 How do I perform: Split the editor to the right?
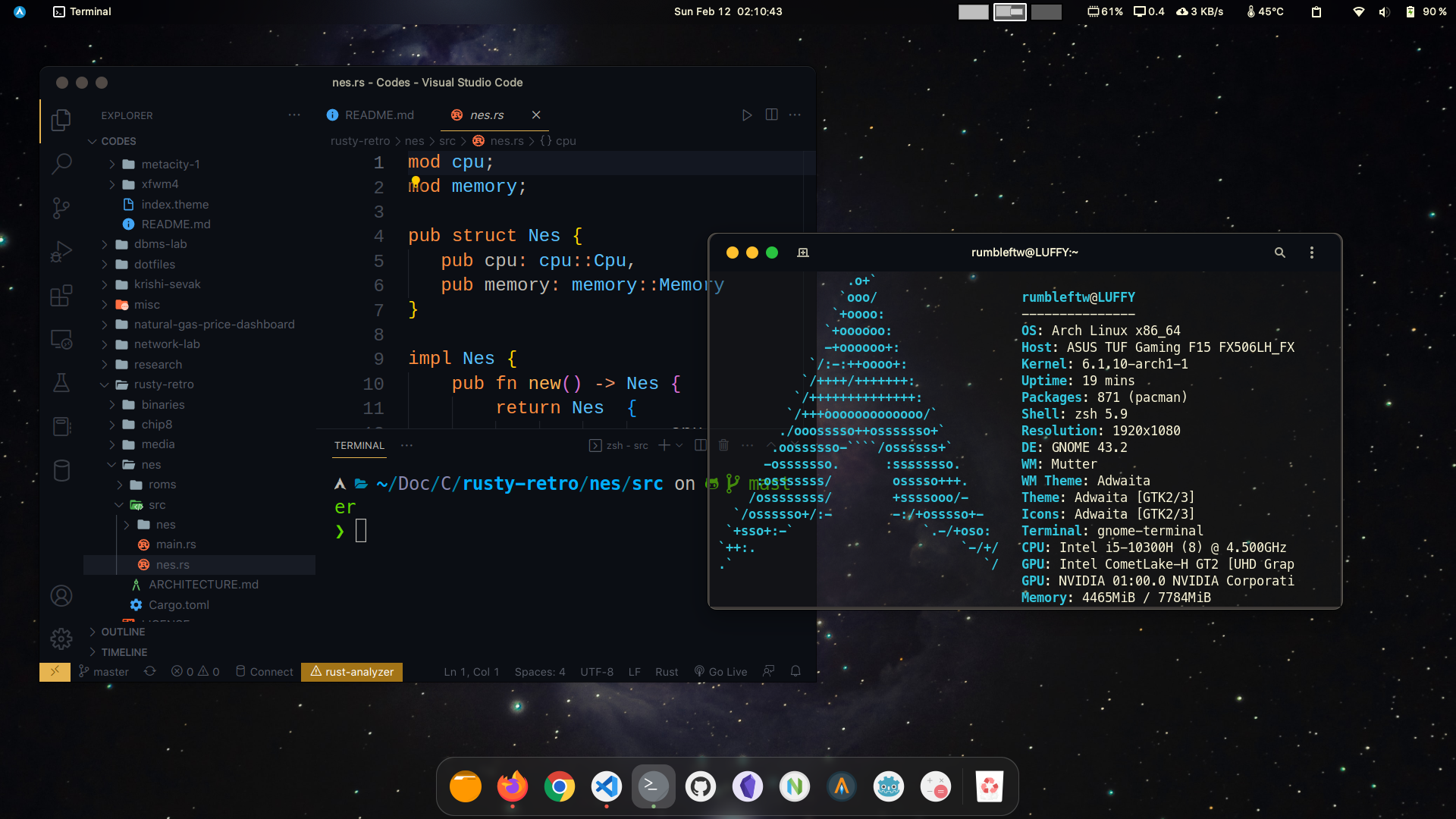pos(771,115)
